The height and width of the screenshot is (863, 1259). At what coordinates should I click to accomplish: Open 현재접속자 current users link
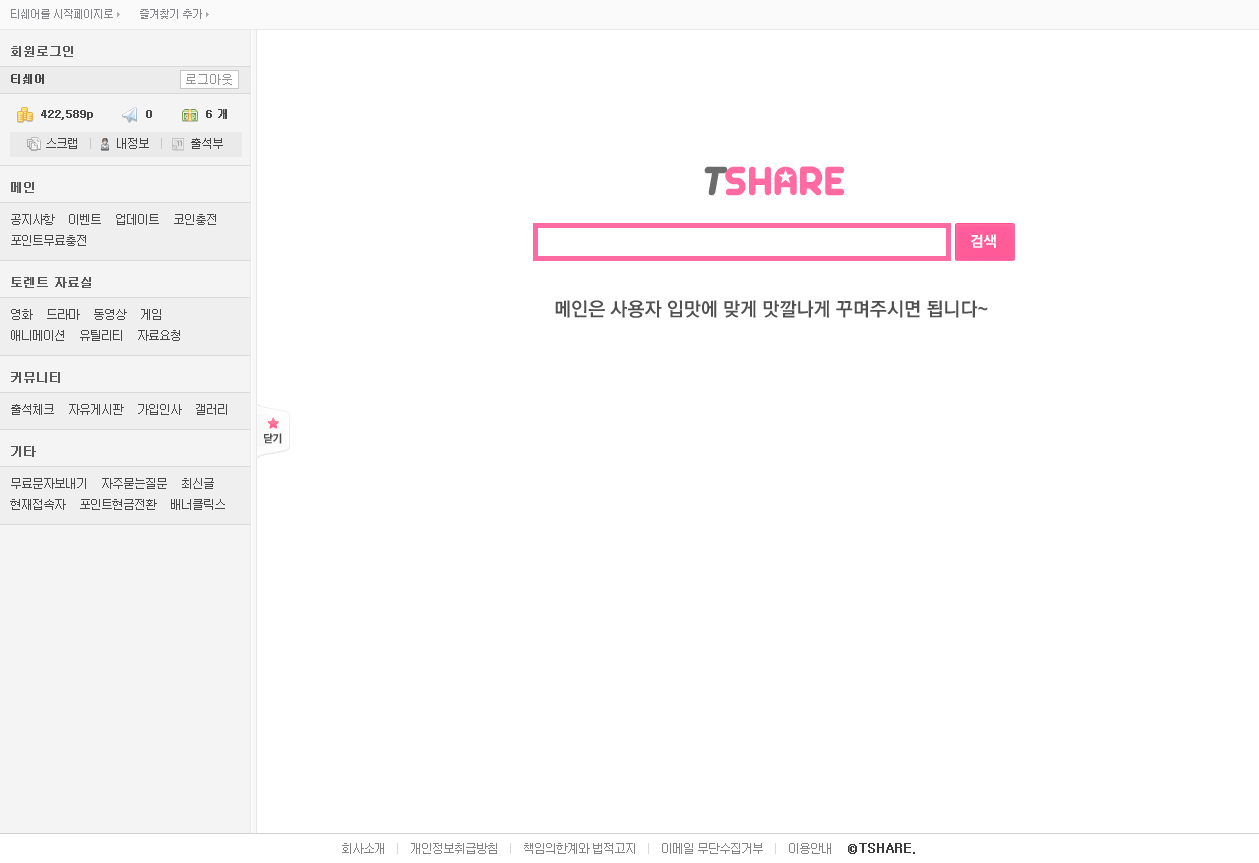(x=38, y=505)
